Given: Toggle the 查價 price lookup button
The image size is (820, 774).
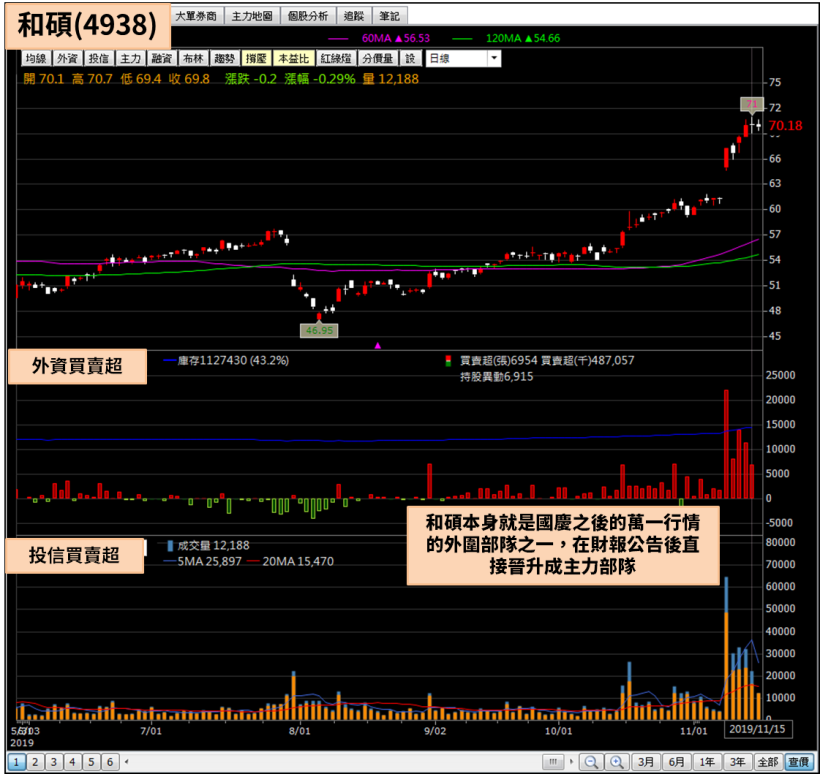Looking at the screenshot, I should 799,761.
